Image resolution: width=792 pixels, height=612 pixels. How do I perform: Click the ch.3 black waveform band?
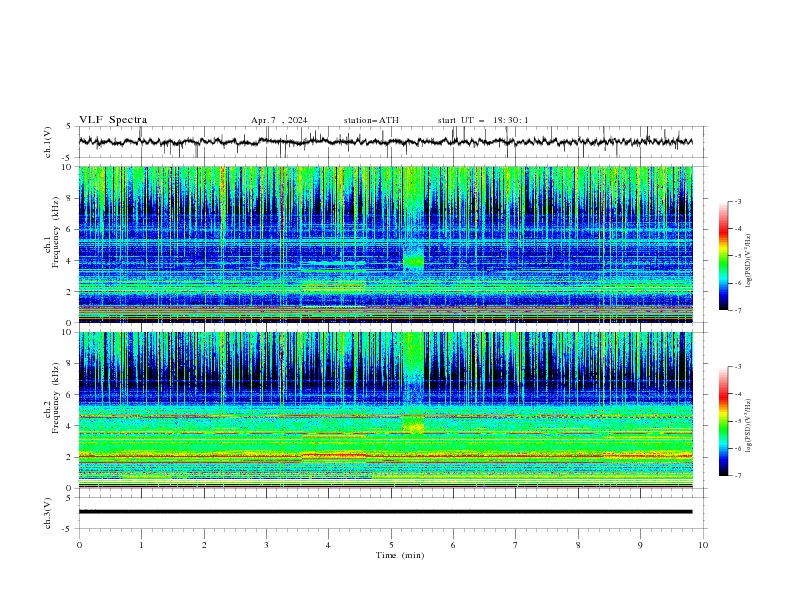385,512
